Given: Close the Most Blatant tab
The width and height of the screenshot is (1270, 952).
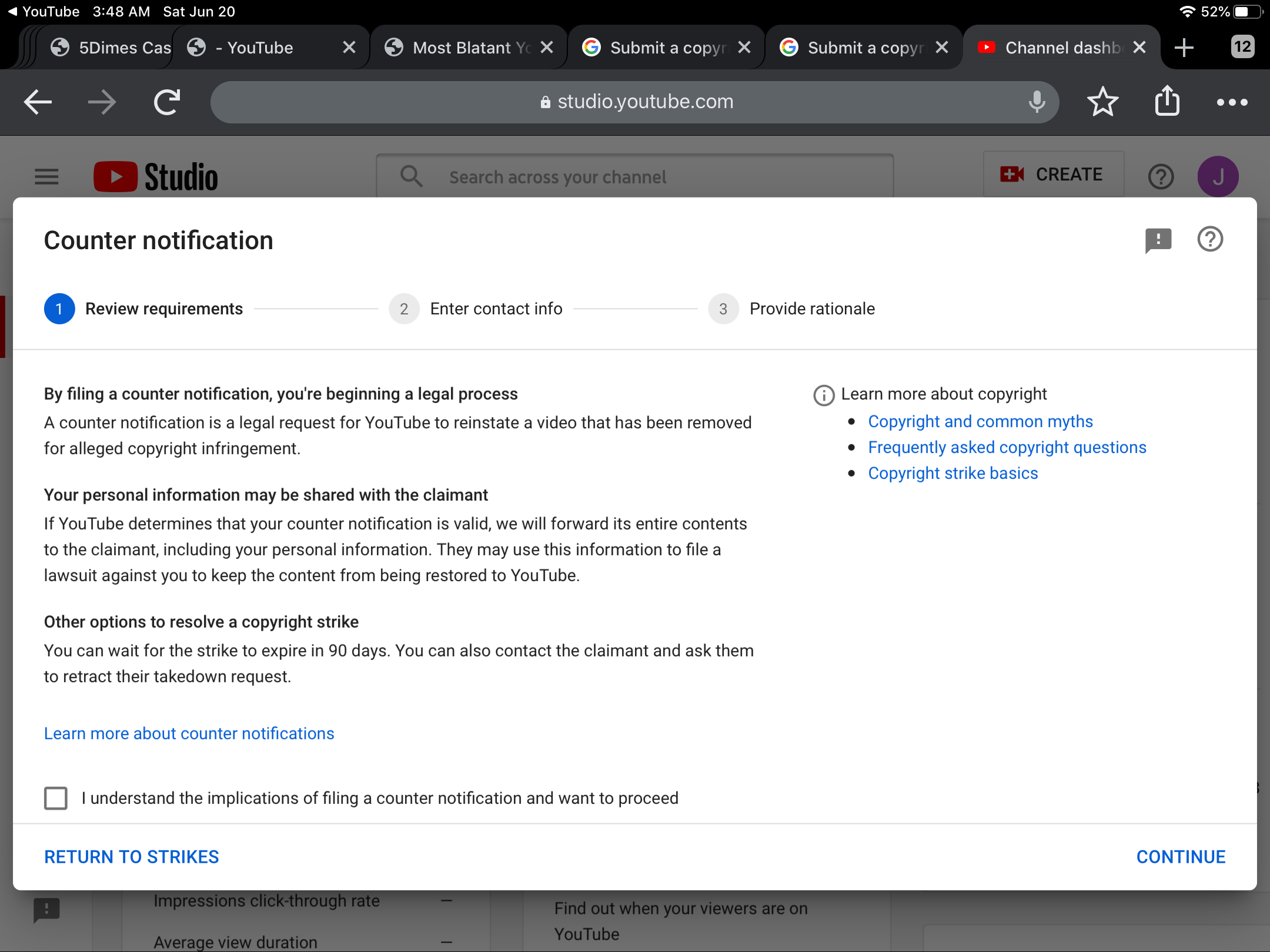Looking at the screenshot, I should pos(547,48).
